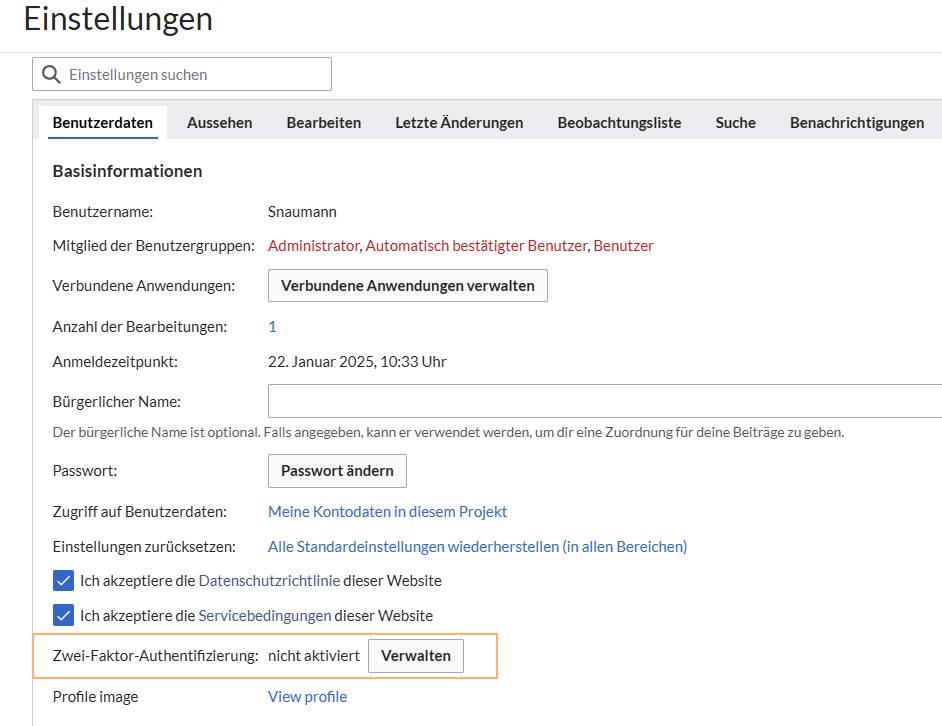Open the Administrator group link
The image size is (942, 726).
pyautogui.click(x=314, y=246)
